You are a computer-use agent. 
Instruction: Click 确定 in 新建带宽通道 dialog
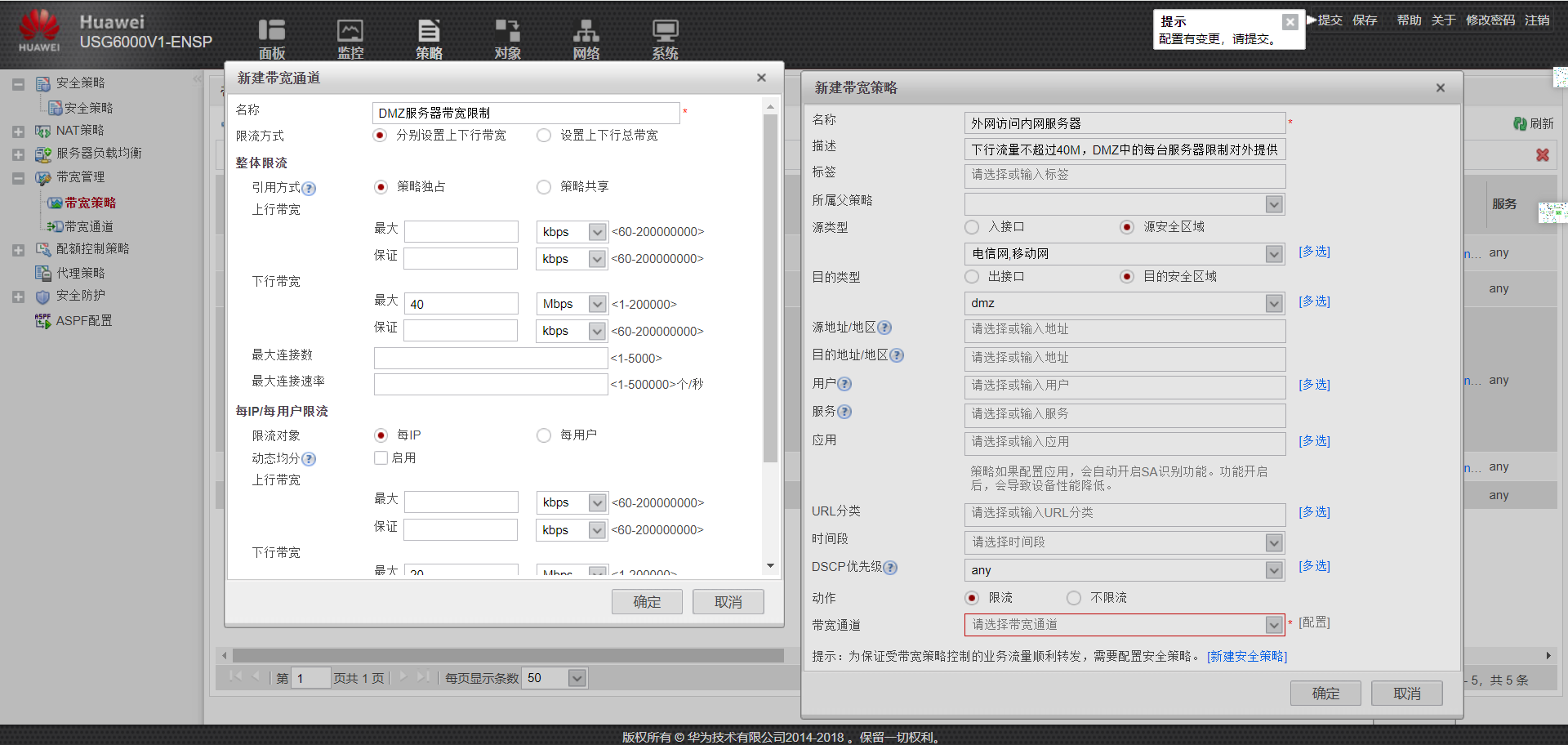pyautogui.click(x=647, y=602)
